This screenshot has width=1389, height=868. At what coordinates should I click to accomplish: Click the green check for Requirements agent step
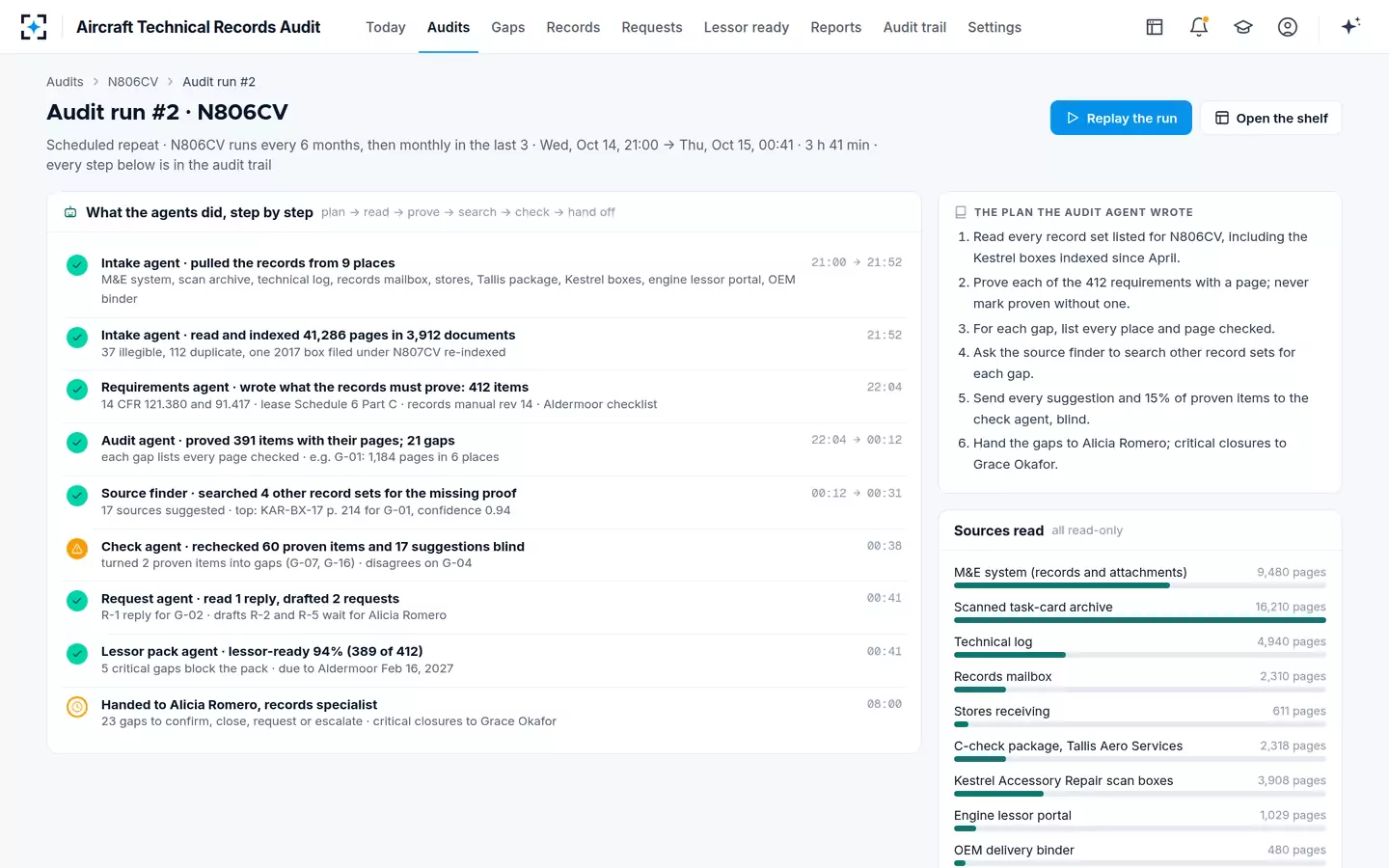77,390
